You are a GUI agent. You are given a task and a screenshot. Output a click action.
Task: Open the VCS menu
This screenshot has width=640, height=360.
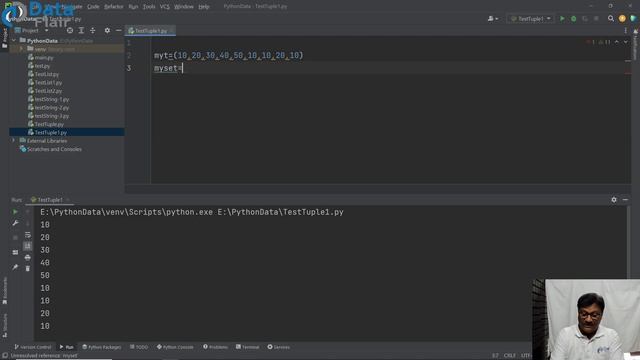coord(164,7)
